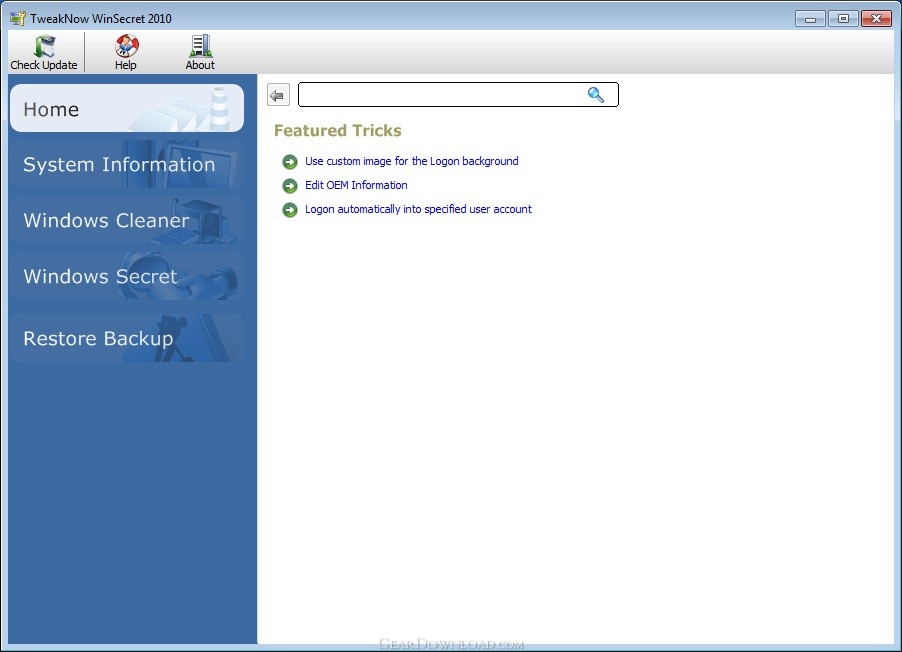Open the Edit OEM Information link

(356, 185)
